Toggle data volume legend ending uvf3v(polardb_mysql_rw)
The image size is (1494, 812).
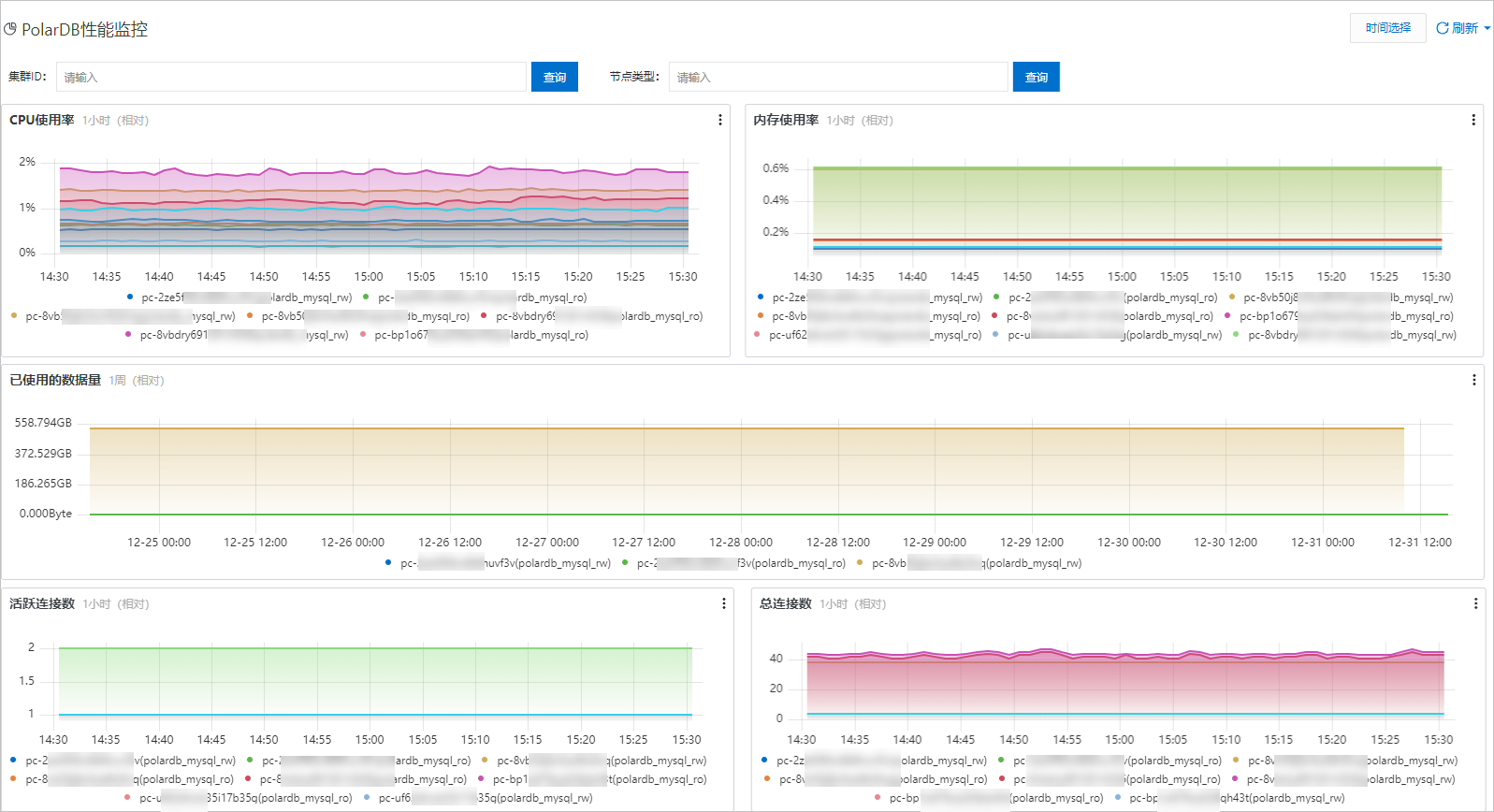[x=498, y=563]
